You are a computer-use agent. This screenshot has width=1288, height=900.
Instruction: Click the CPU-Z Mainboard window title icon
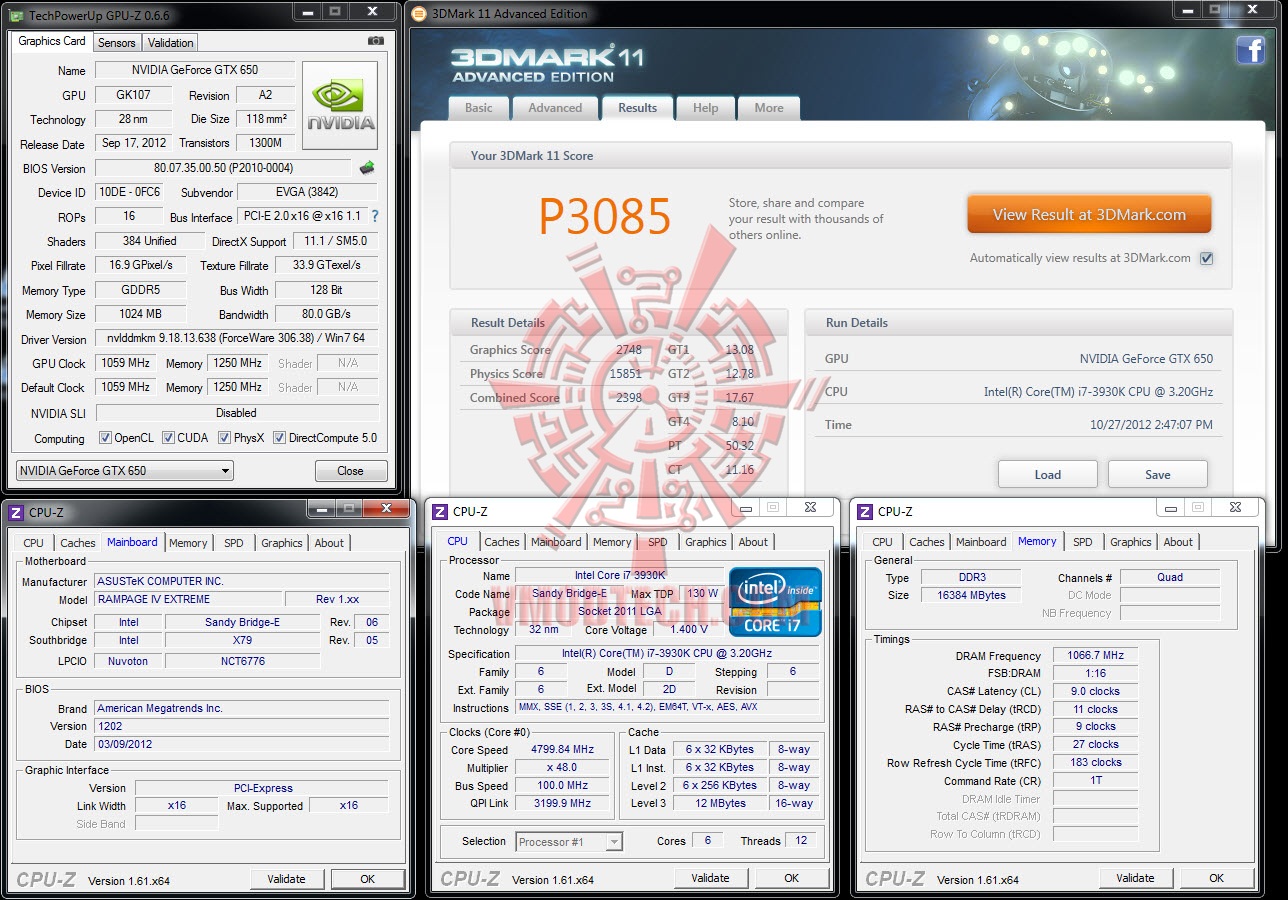(15, 512)
